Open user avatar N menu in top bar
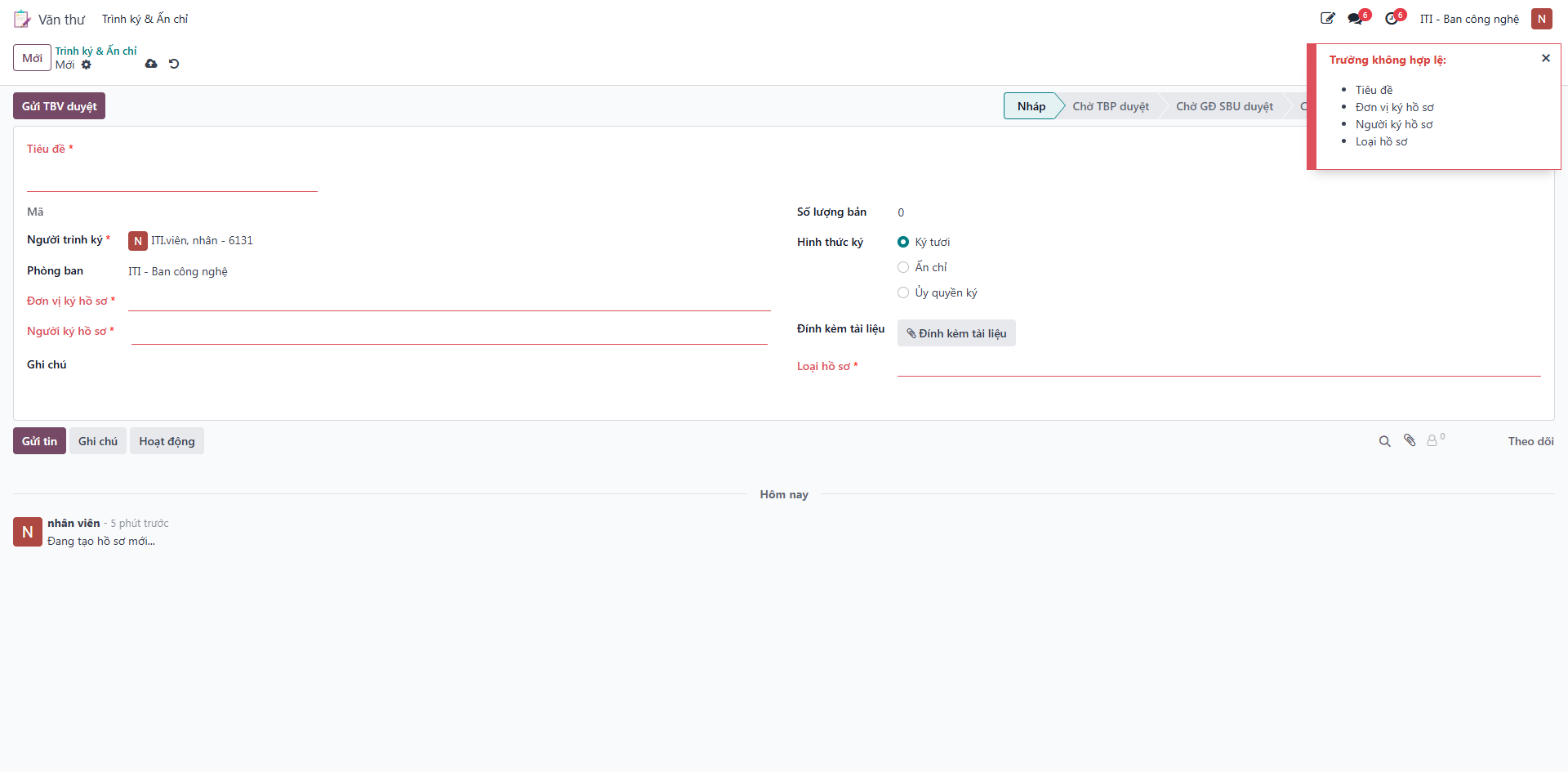The height and width of the screenshot is (772, 1568). 1542,19
